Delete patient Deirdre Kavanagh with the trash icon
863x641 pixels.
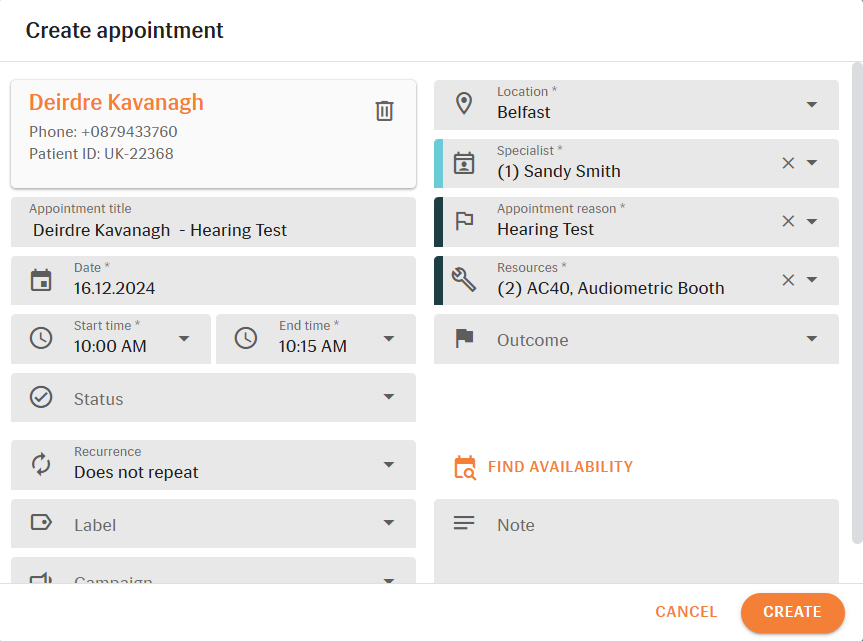click(384, 111)
